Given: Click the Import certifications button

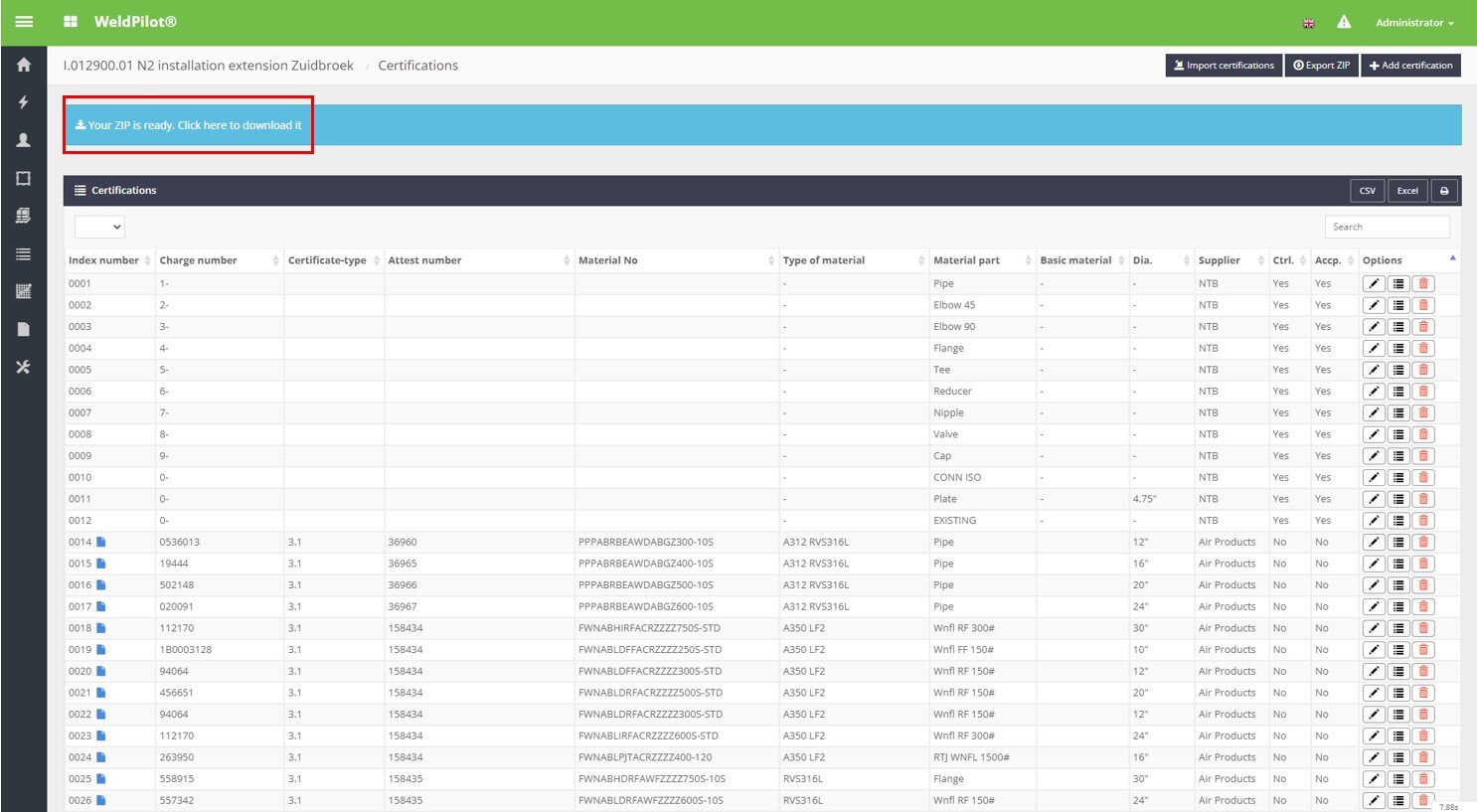Looking at the screenshot, I should click(1223, 66).
